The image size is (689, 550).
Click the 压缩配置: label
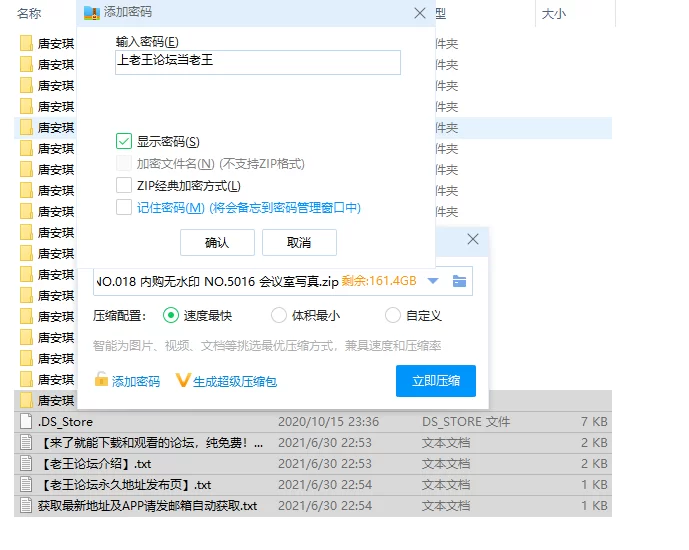point(120,316)
